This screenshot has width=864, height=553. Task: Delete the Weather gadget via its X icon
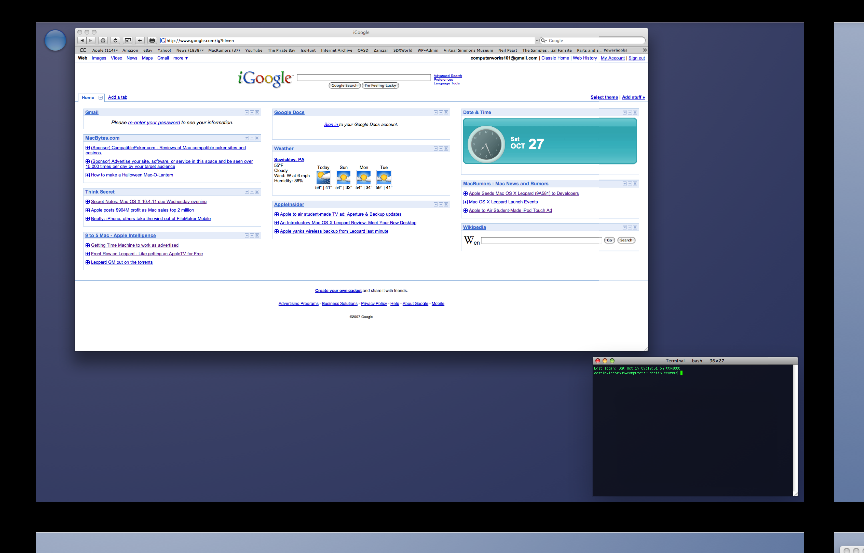point(446,148)
